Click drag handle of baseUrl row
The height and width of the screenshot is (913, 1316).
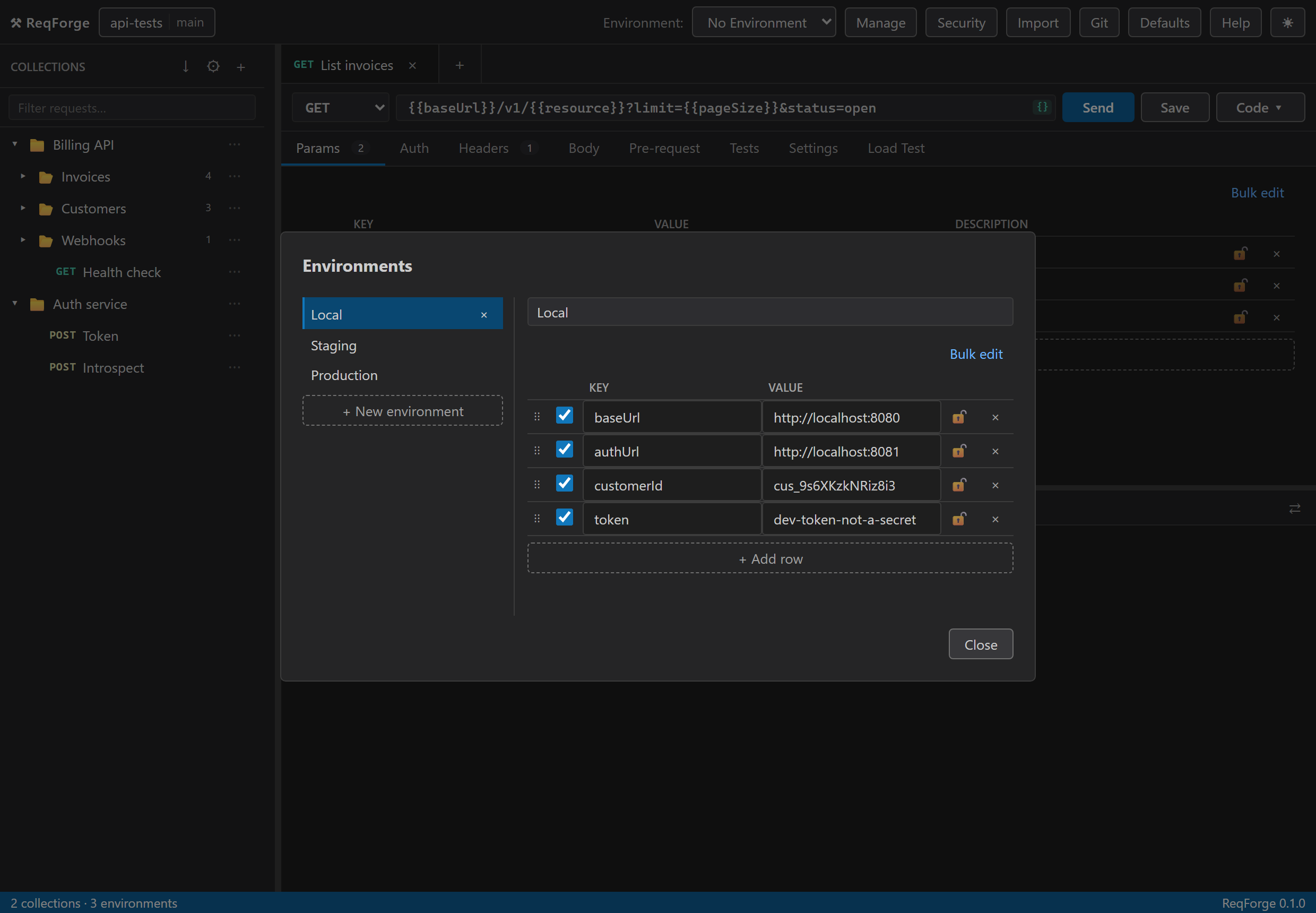click(x=536, y=417)
